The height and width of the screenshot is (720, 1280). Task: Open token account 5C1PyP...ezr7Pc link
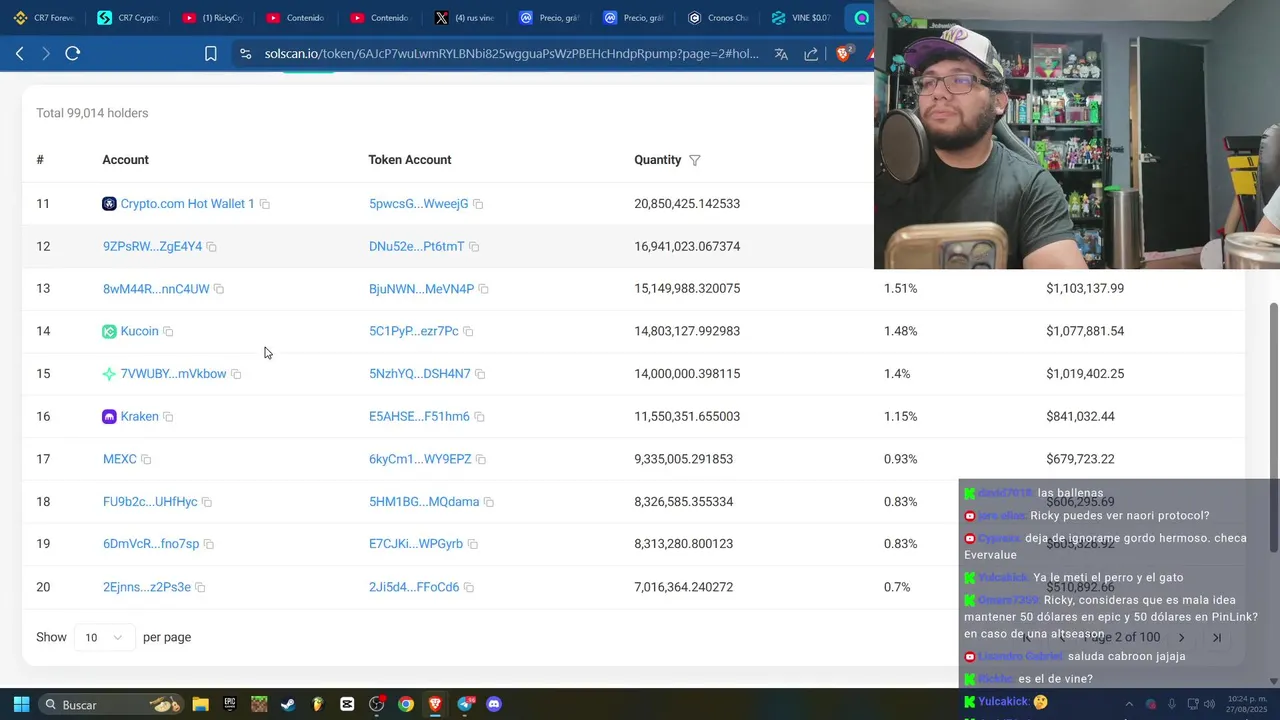tap(413, 331)
